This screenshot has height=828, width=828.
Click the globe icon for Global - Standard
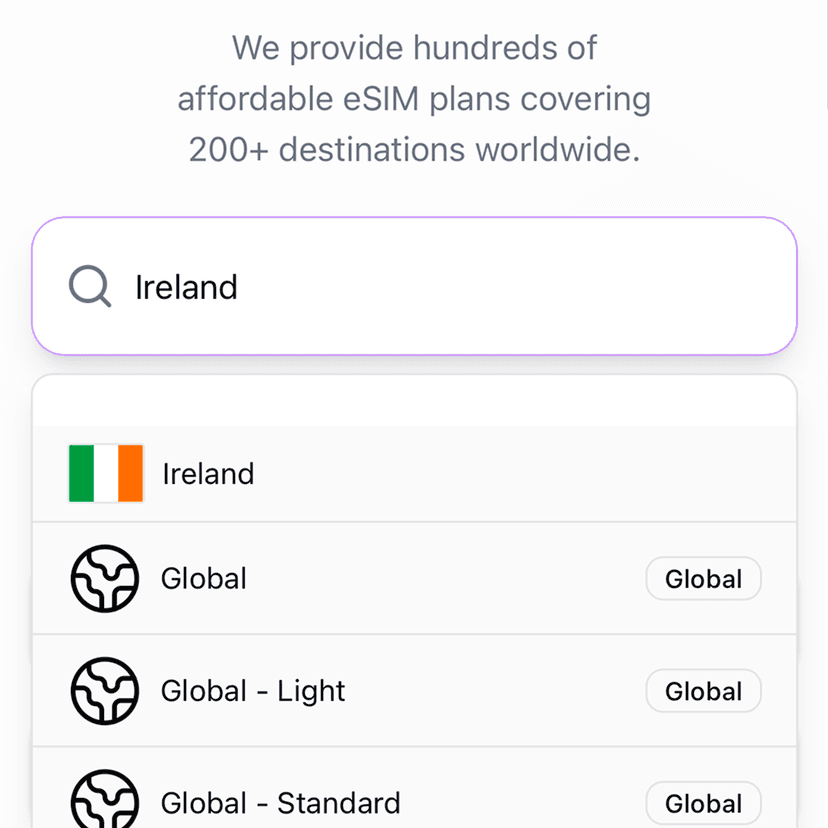(104, 800)
